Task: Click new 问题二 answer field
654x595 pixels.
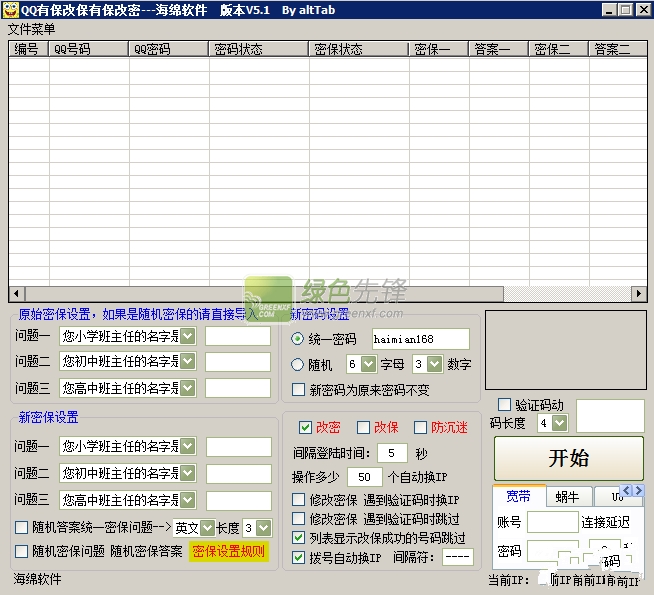Action: click(x=239, y=474)
